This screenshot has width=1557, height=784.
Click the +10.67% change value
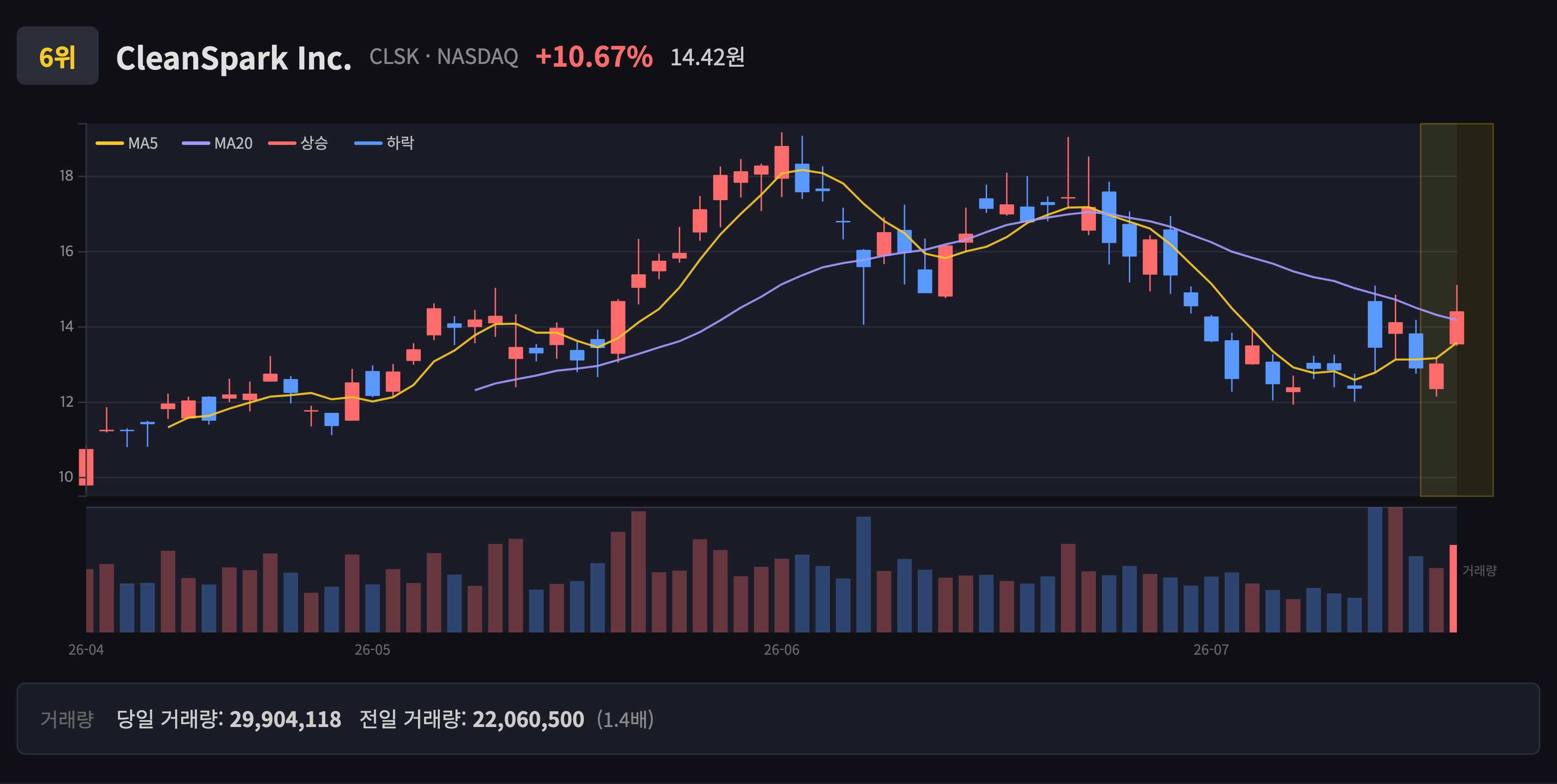point(594,57)
